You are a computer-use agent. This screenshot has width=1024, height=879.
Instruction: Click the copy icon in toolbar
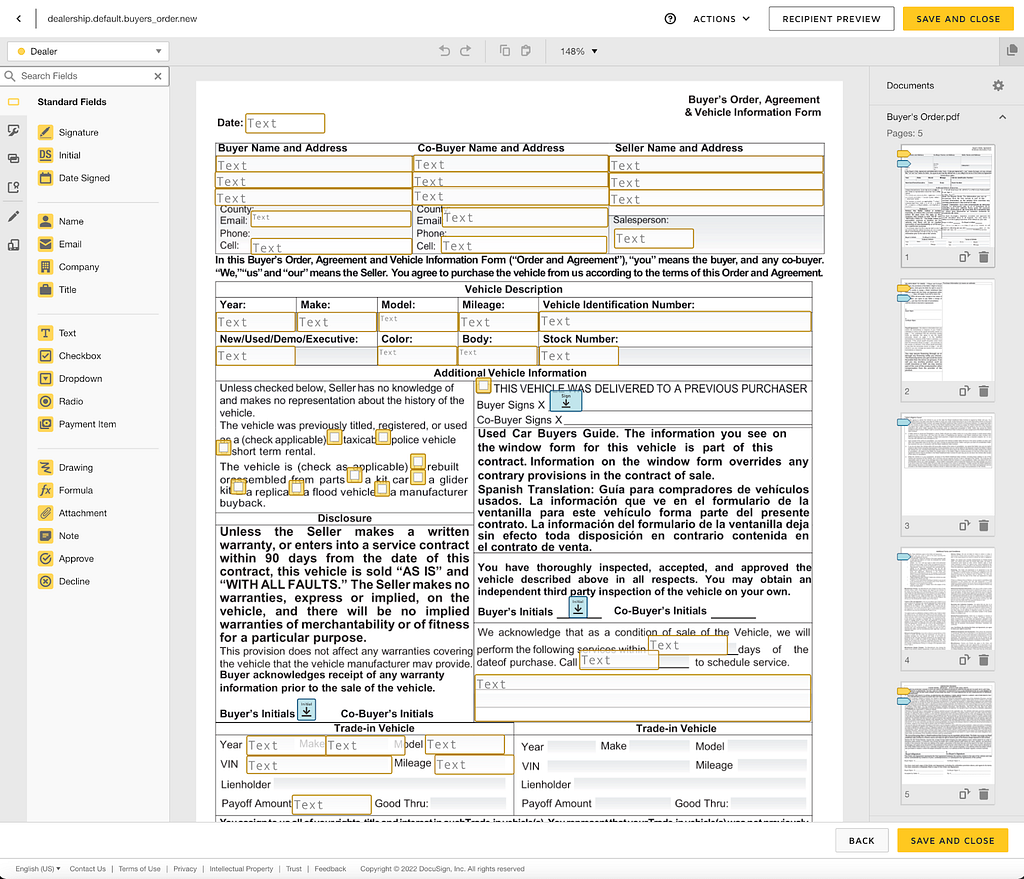pos(505,51)
